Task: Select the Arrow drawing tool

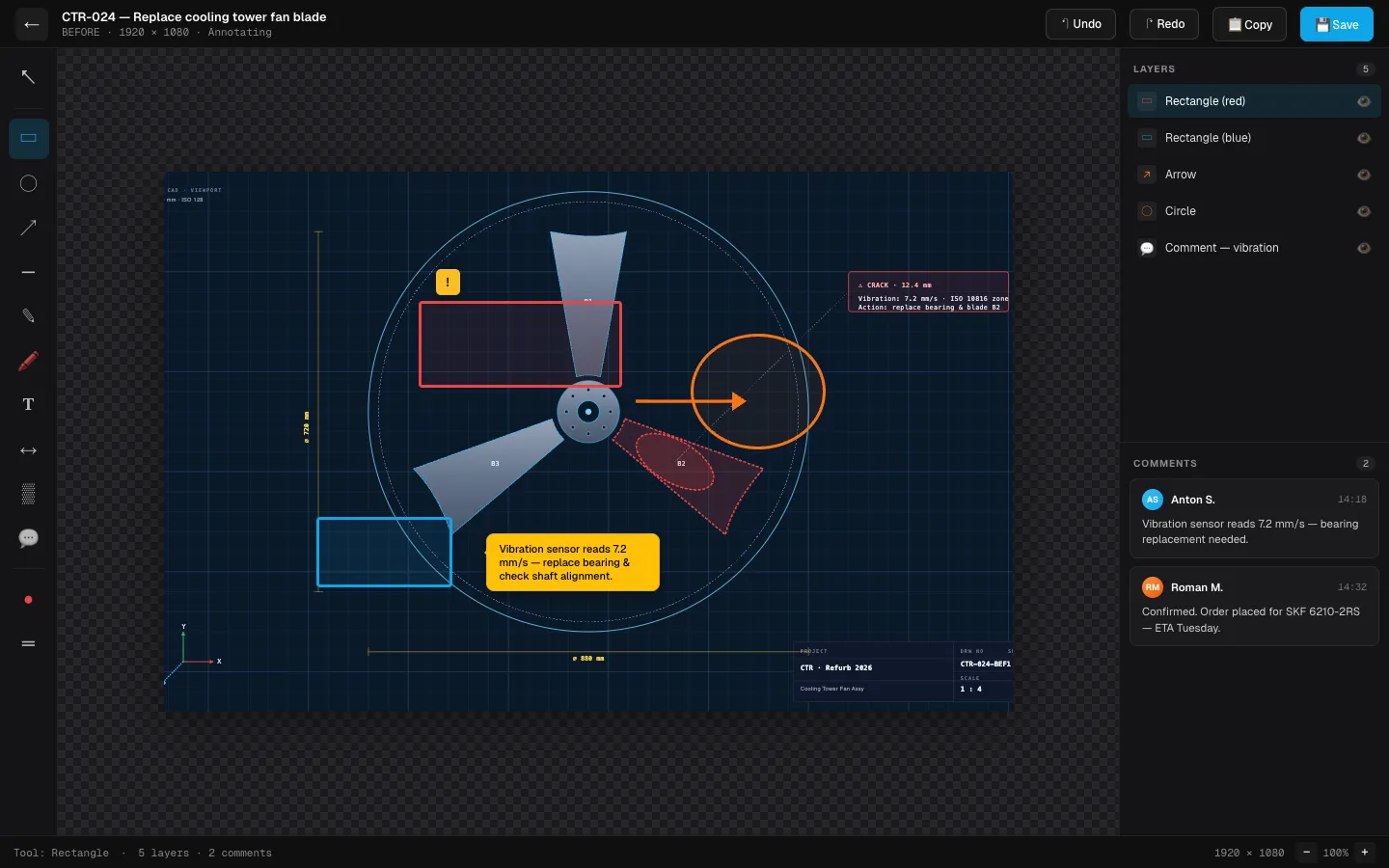Action: tap(28, 228)
